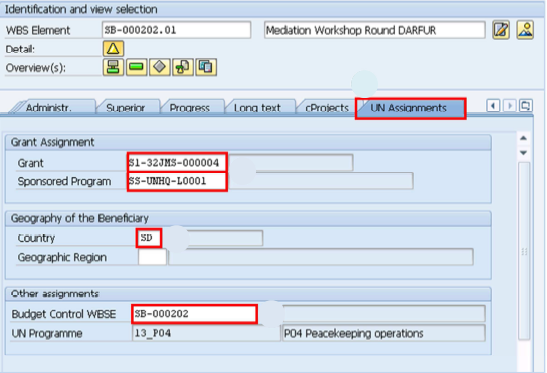Click the UN Programme label
The height and width of the screenshot is (373, 547).
[47, 334]
